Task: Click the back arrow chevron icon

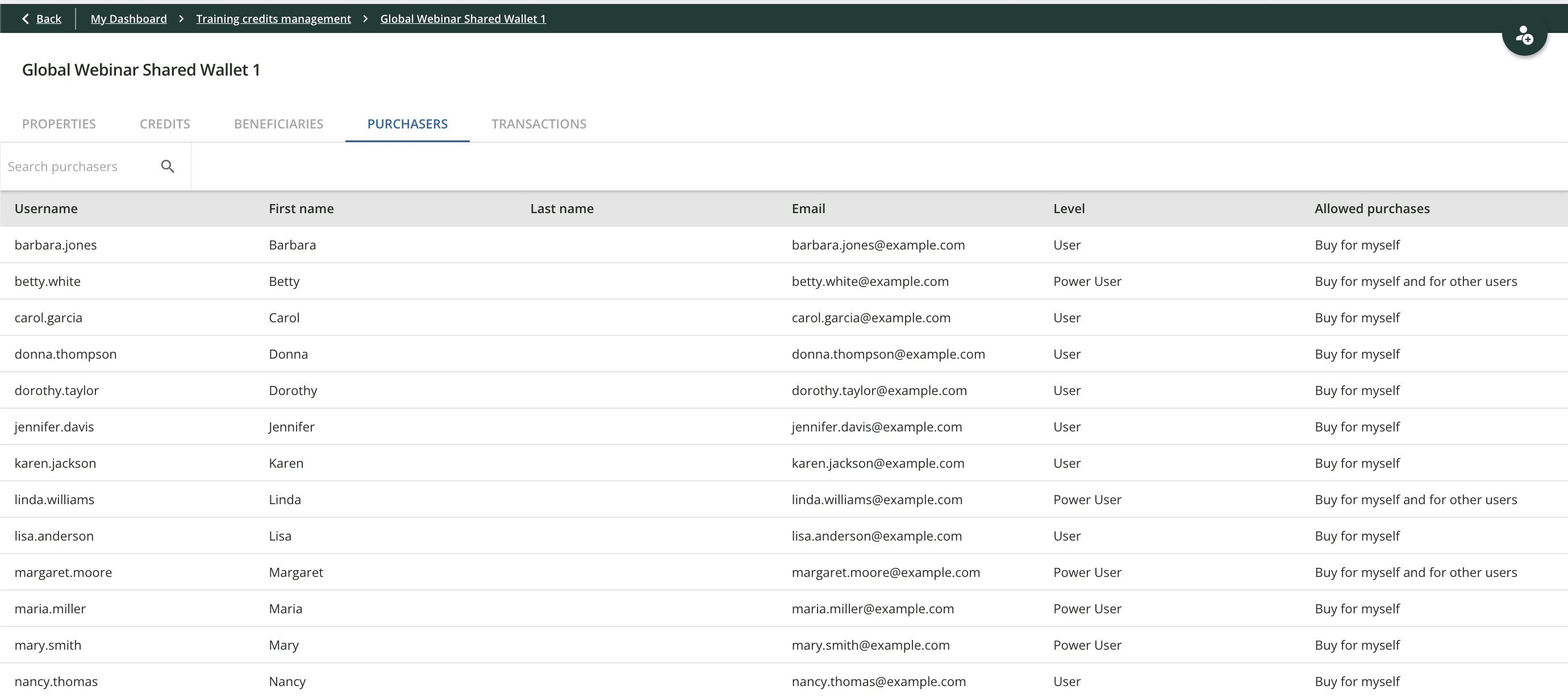Action: pyautogui.click(x=25, y=19)
